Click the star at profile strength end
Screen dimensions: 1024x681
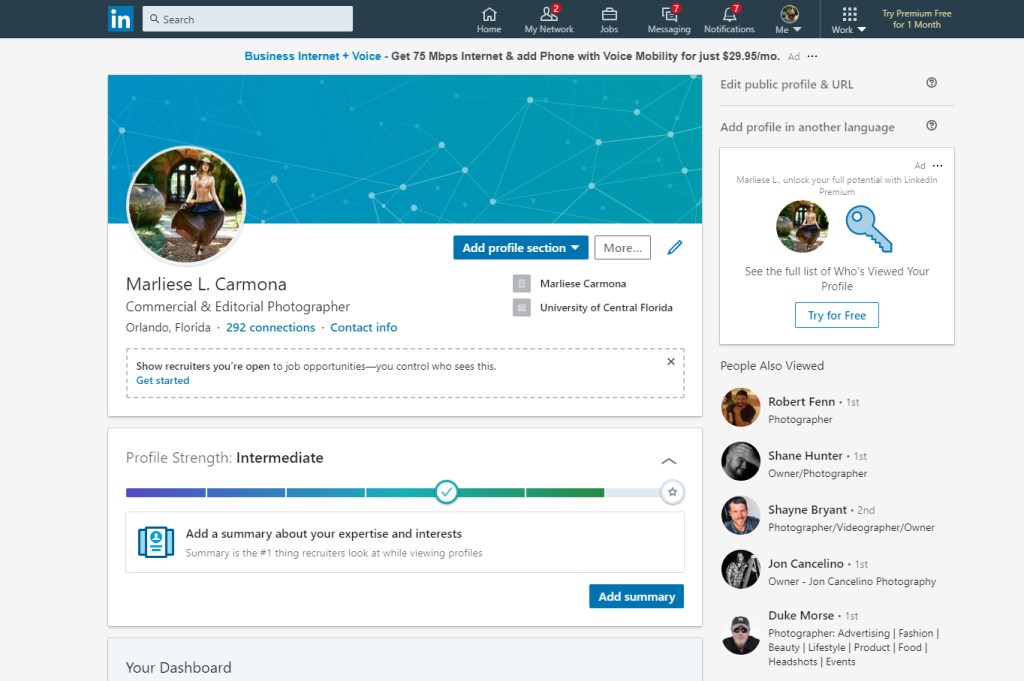coord(673,492)
